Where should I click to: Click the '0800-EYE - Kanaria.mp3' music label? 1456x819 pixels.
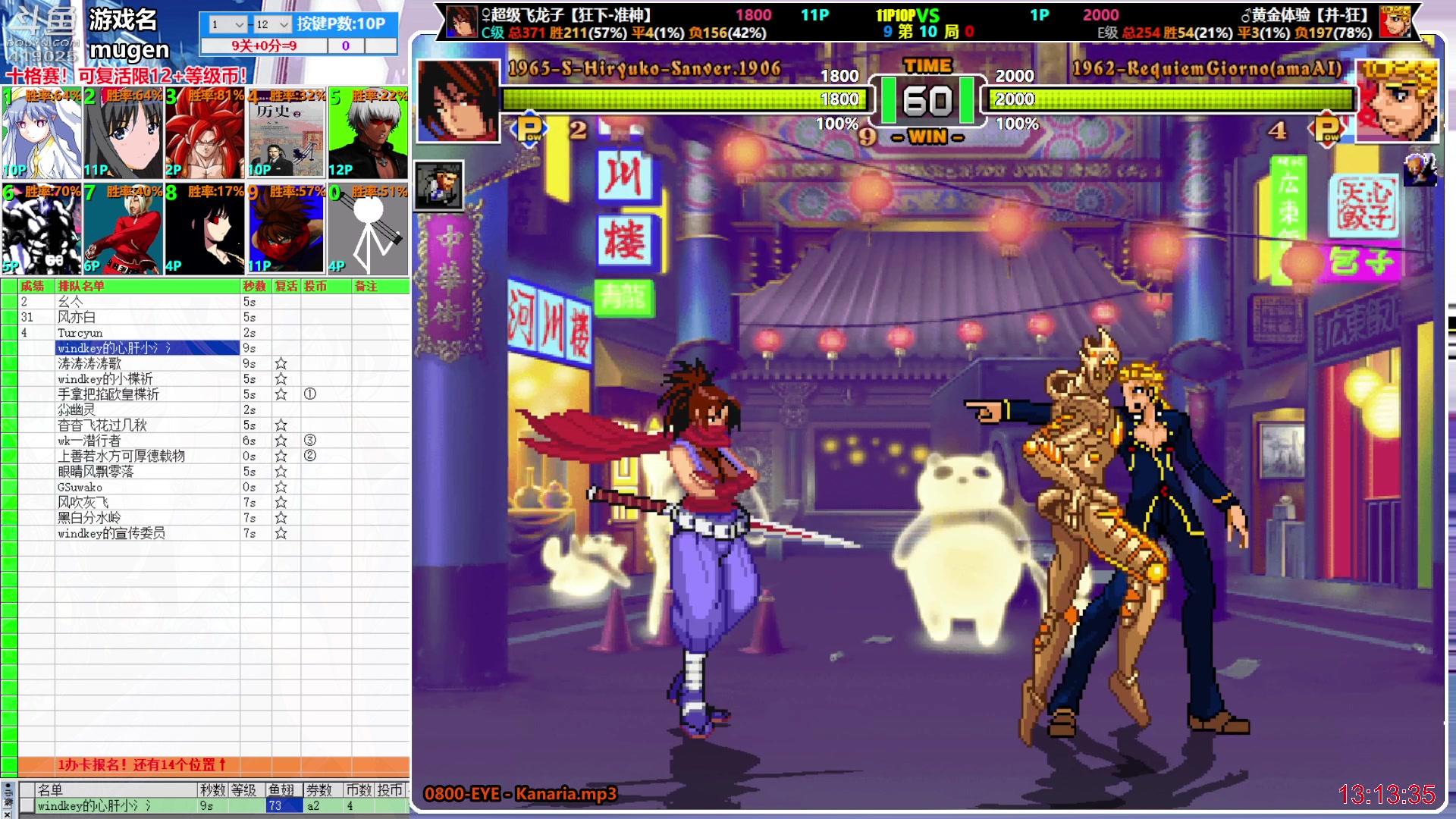[520, 794]
